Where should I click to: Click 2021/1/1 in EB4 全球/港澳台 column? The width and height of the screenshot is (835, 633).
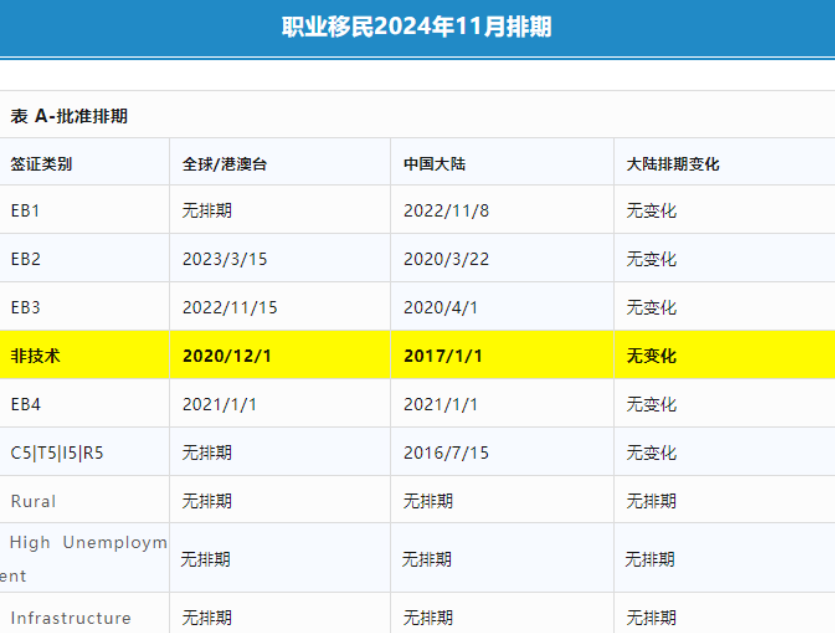219,405
